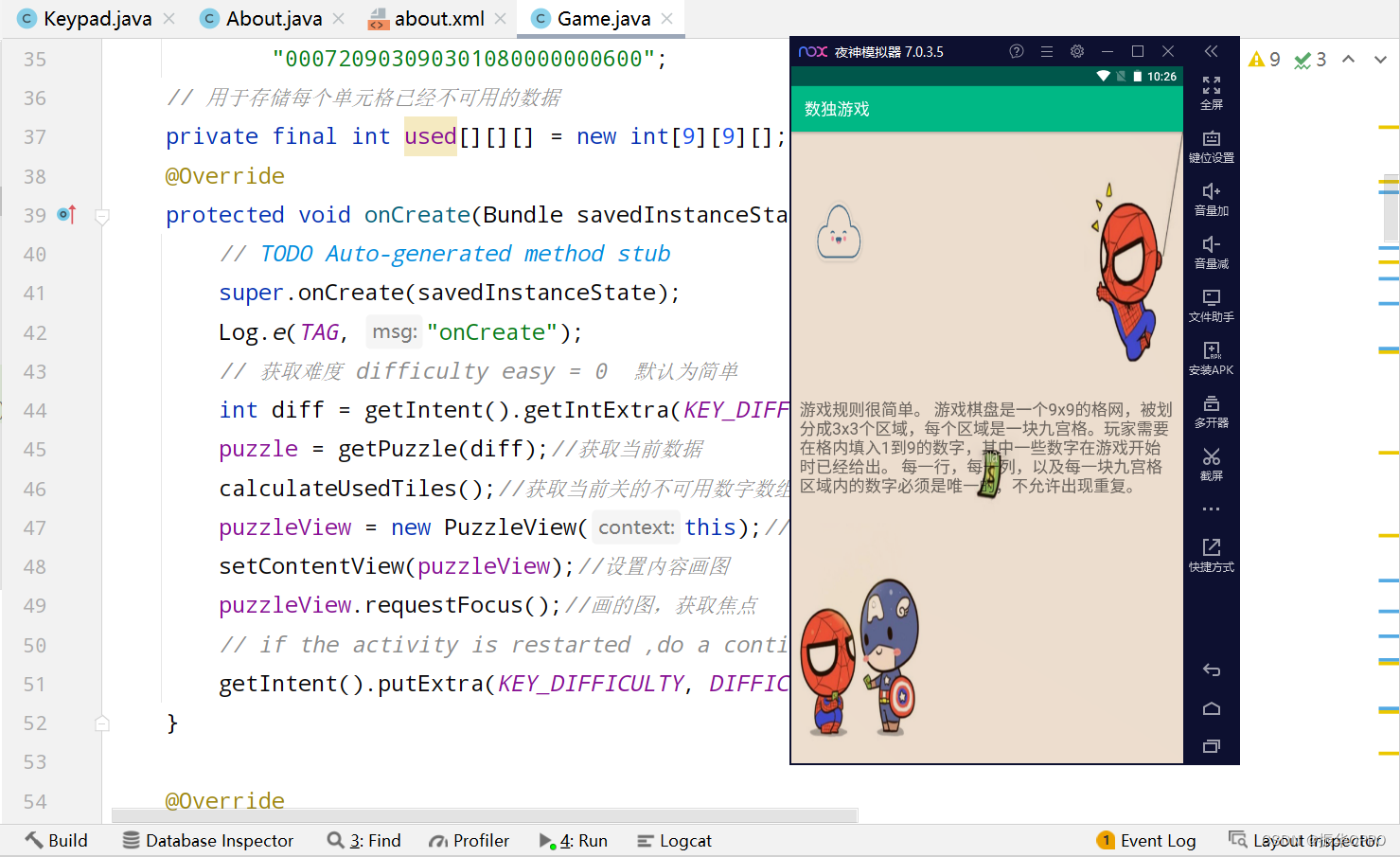
Task: Click the horizontal editor scrollbar
Action: (x=485, y=815)
